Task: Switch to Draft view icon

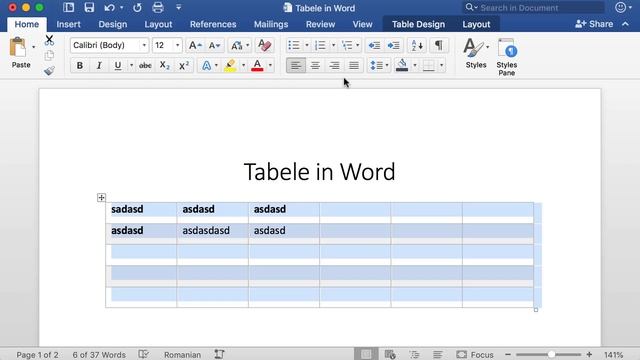Action: pyautogui.click(x=438, y=354)
